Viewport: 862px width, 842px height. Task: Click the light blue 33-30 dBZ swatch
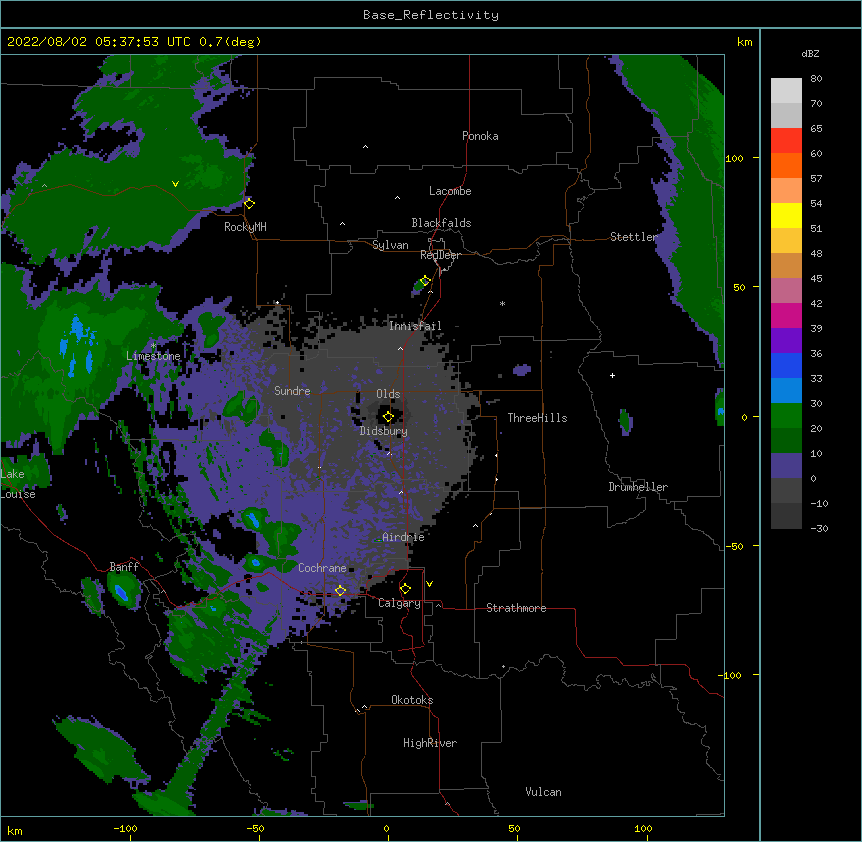click(786, 391)
